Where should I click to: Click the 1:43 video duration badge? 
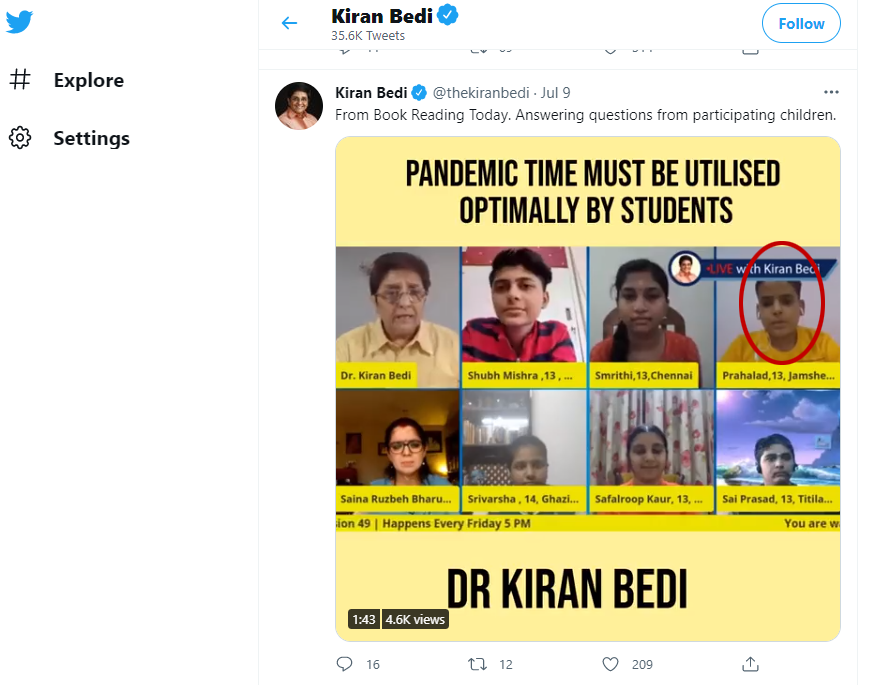(x=363, y=620)
